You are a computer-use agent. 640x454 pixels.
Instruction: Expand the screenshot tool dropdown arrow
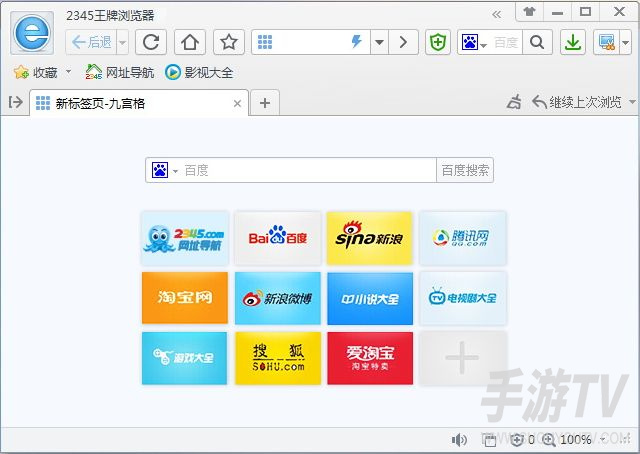pos(625,42)
